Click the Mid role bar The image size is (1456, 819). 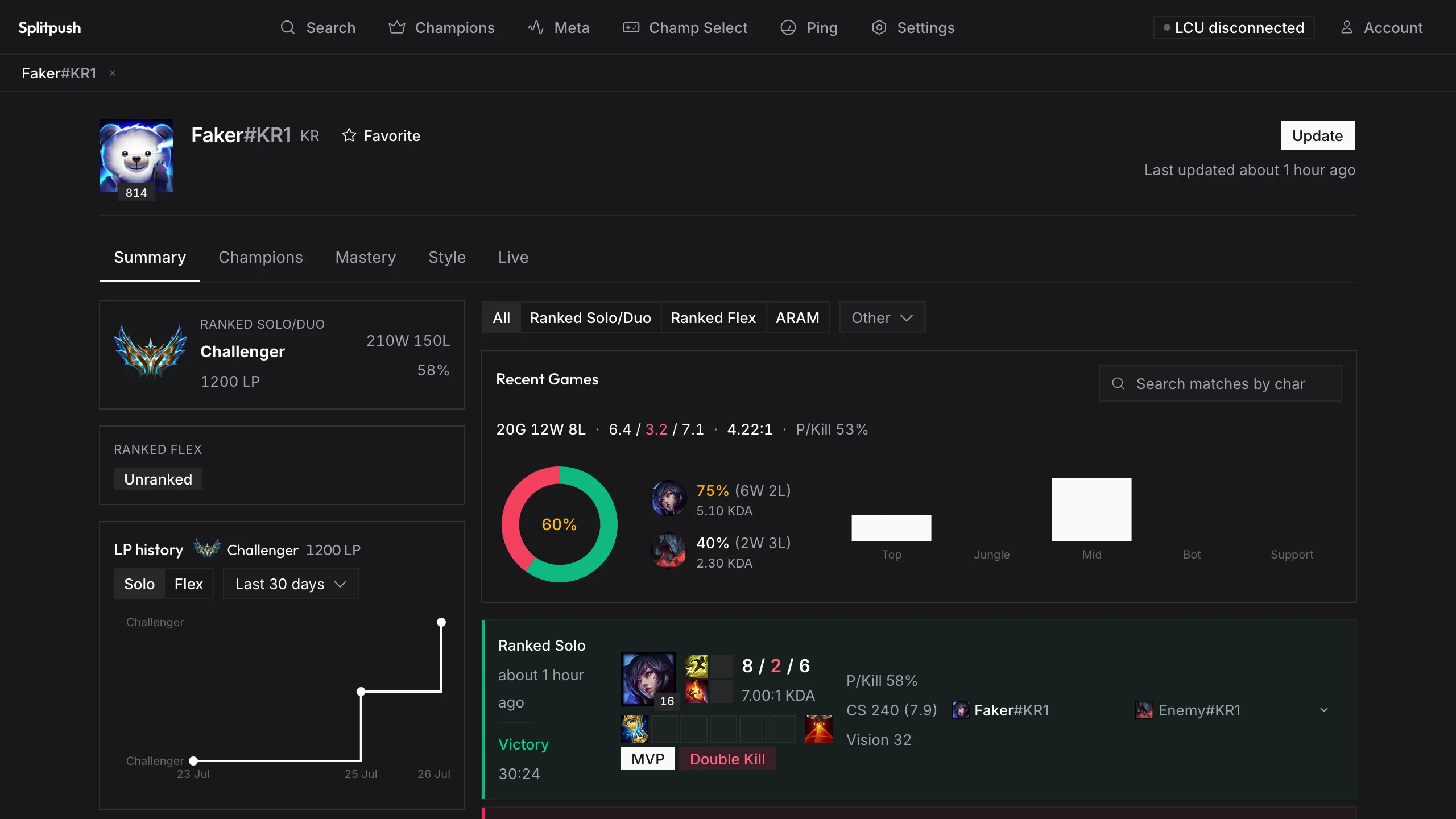tap(1091, 510)
